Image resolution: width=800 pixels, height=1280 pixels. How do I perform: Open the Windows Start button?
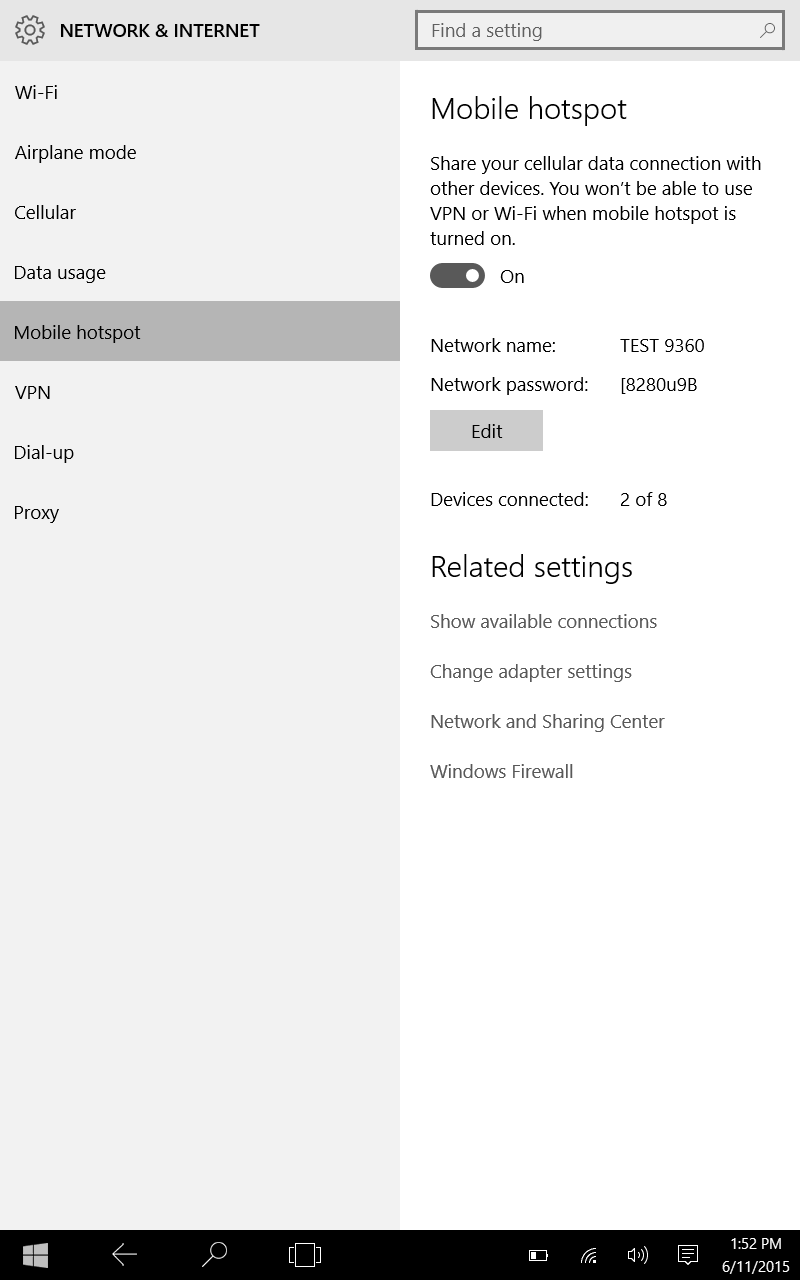coord(36,1255)
